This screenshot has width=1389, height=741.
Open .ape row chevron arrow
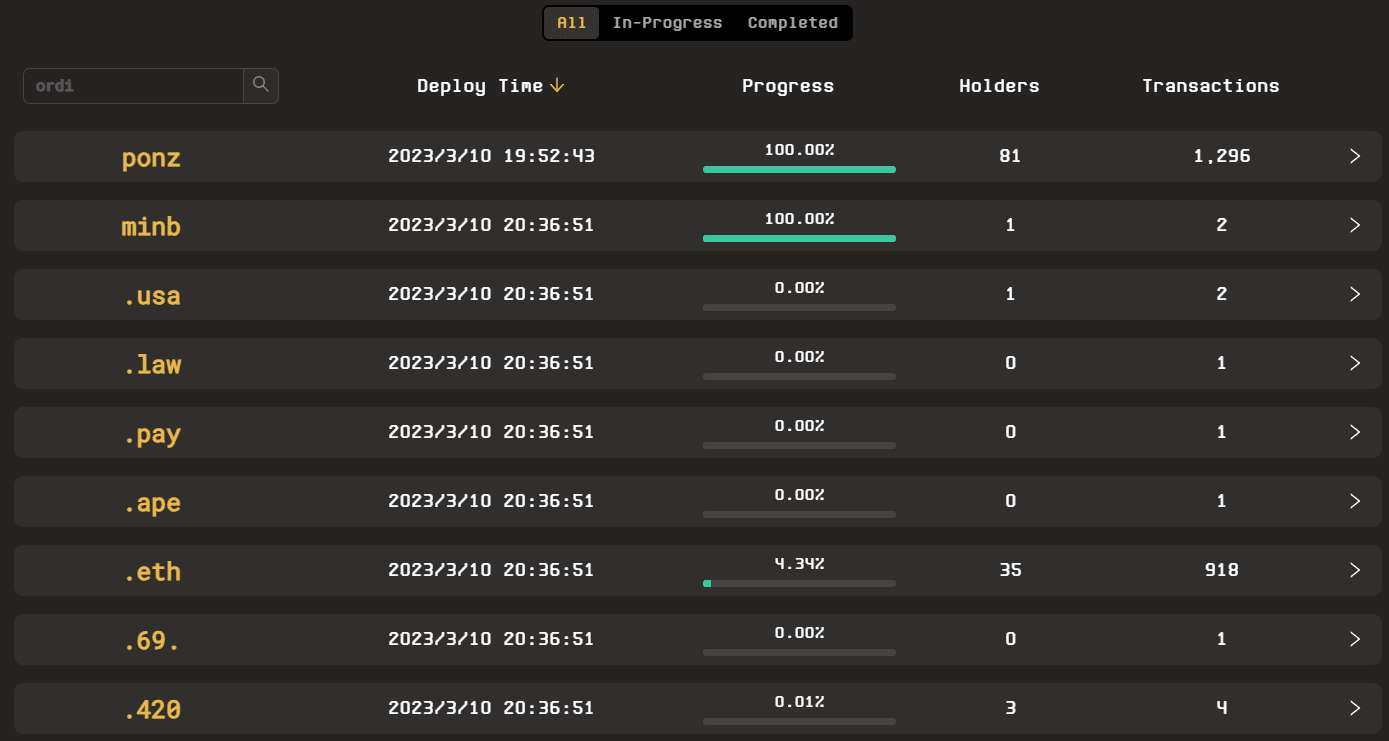(x=1355, y=501)
